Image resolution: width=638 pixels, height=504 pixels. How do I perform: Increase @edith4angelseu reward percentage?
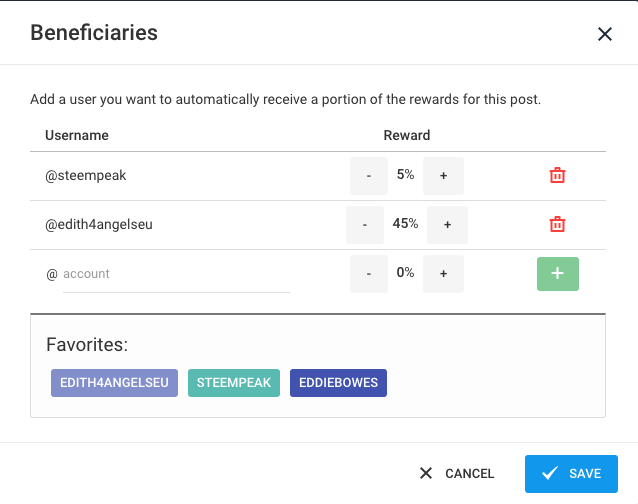(x=447, y=225)
